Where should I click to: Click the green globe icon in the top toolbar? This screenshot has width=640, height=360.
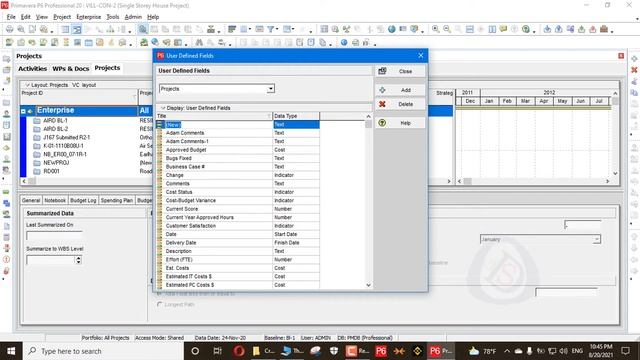[x=391, y=29]
